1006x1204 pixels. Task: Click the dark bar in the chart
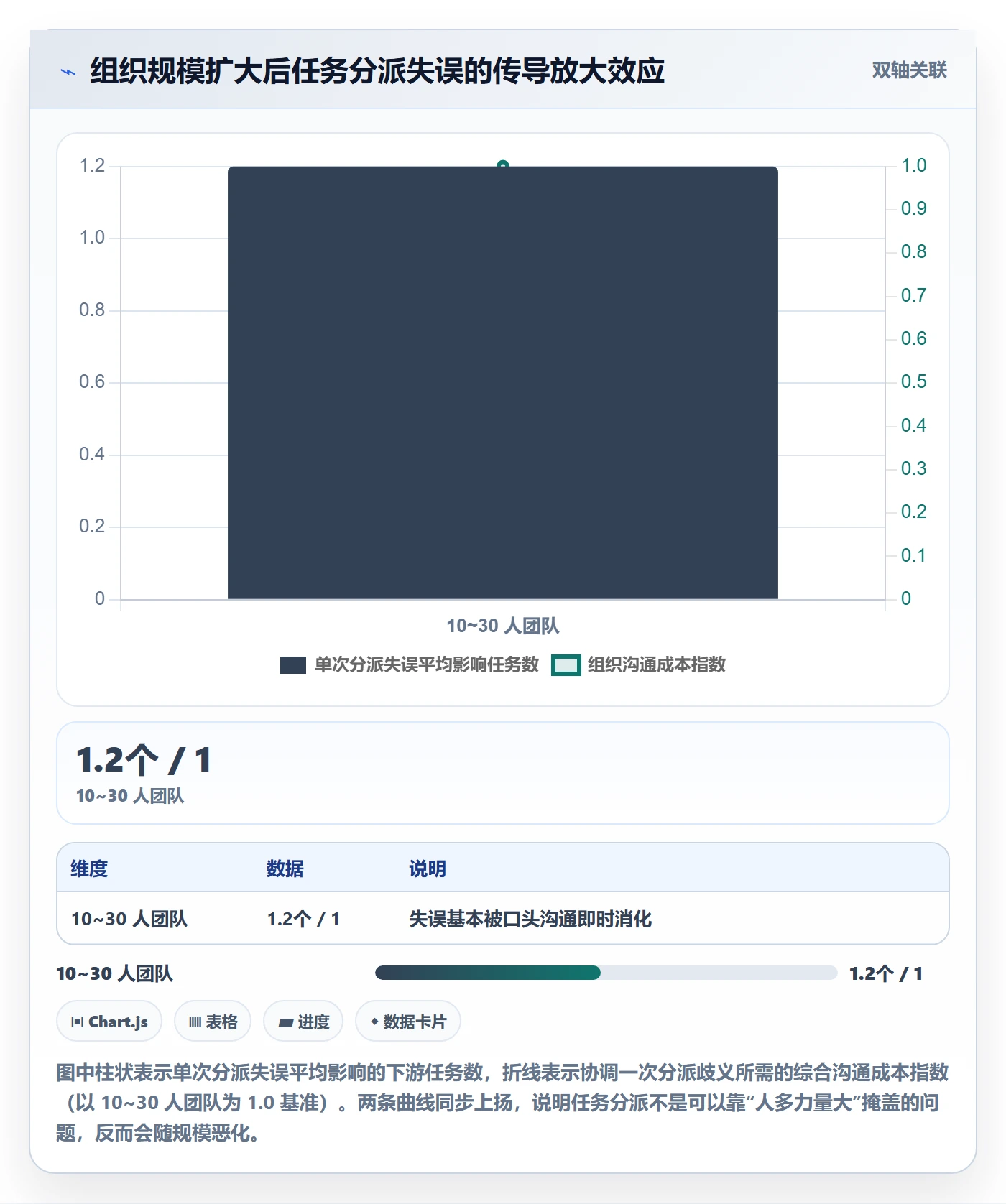click(503, 383)
